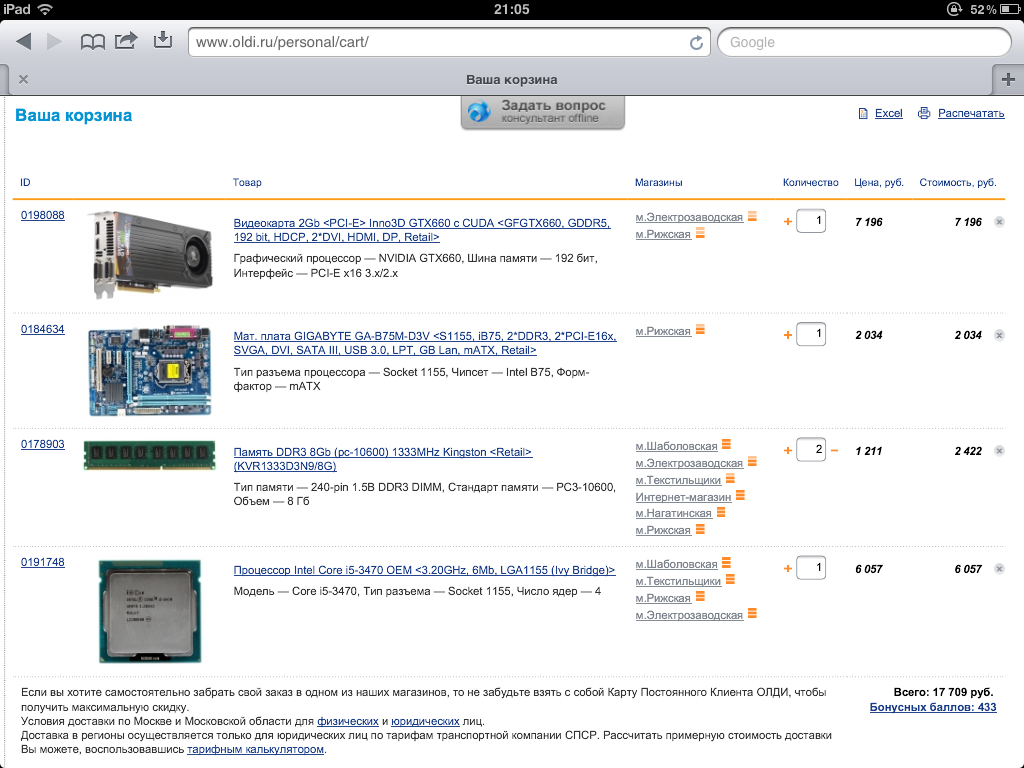Select Интернет-магазин for Kingston memory

click(683, 497)
